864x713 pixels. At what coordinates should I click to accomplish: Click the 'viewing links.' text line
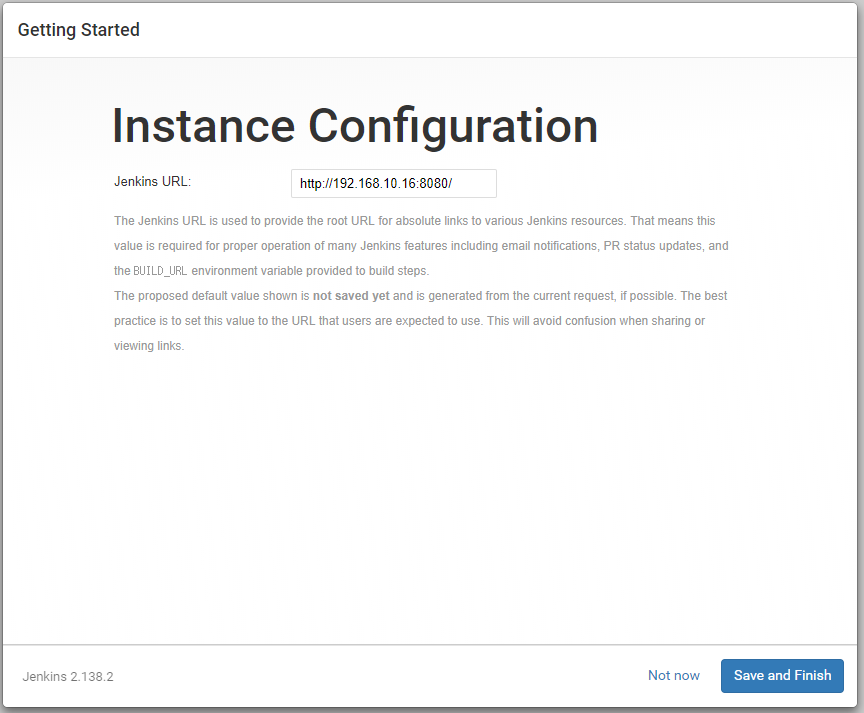[x=149, y=346]
